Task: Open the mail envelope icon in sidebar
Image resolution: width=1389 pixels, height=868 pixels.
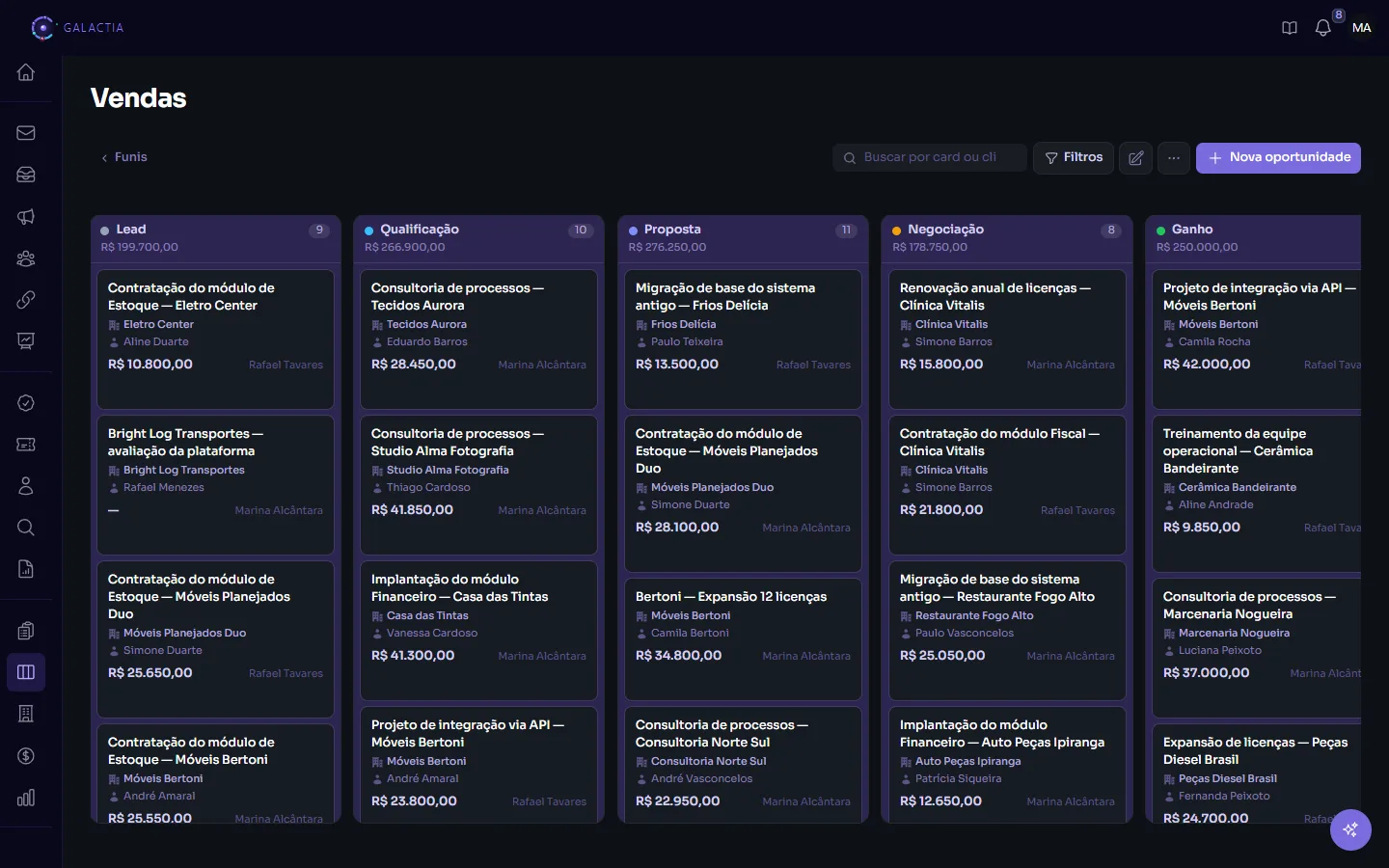Action: click(26, 133)
